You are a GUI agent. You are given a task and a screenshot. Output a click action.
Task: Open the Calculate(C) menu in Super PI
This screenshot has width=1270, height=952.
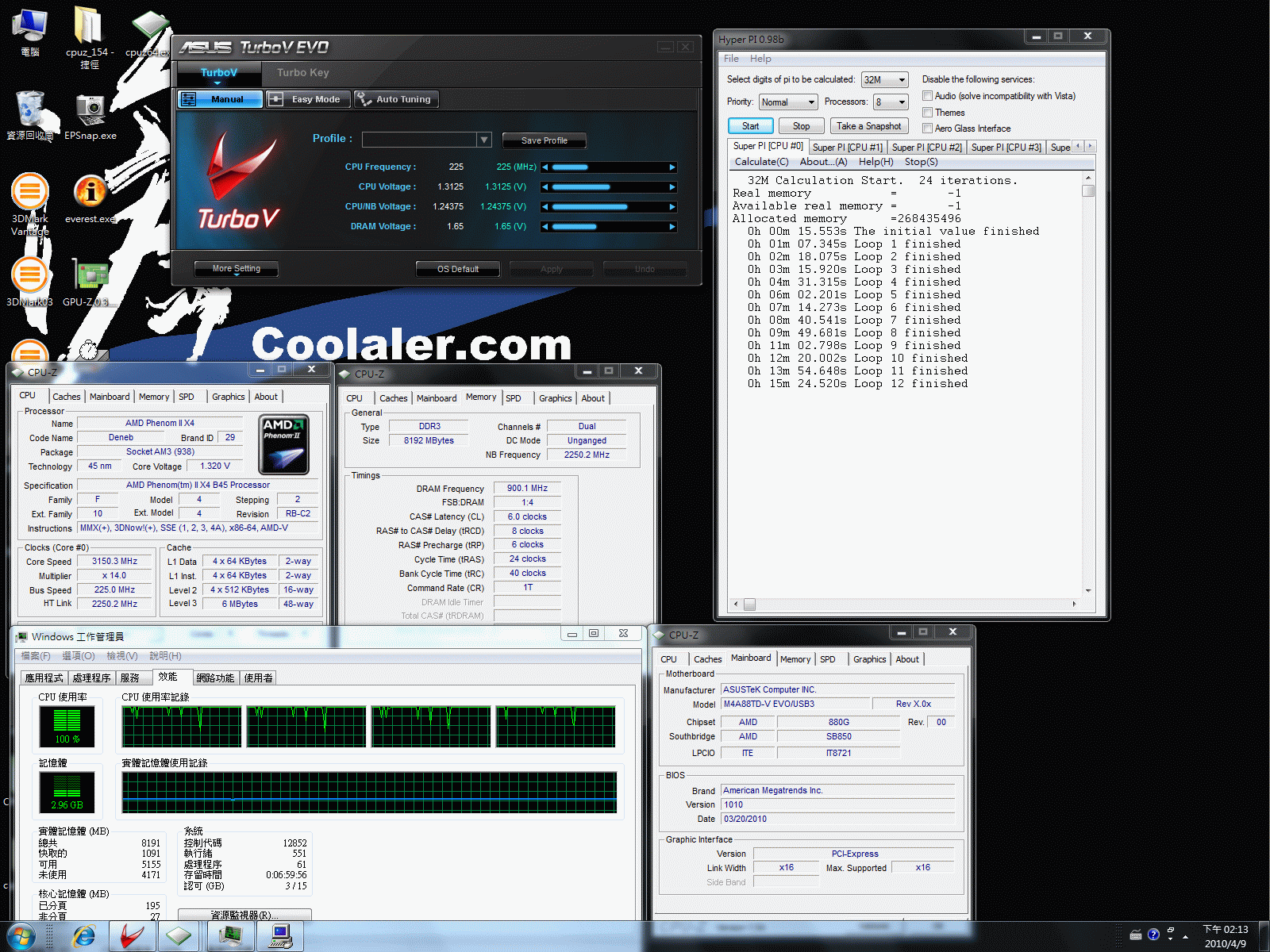pyautogui.click(x=762, y=162)
